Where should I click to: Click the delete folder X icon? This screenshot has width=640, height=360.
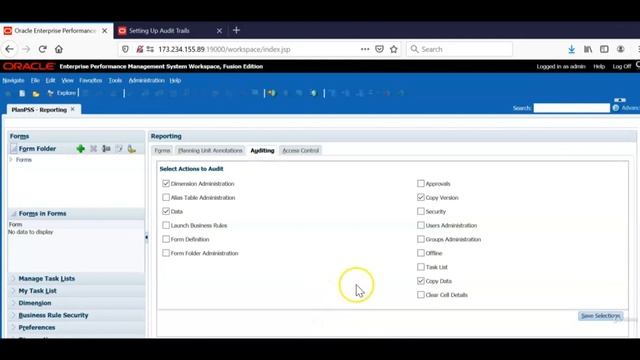point(93,149)
